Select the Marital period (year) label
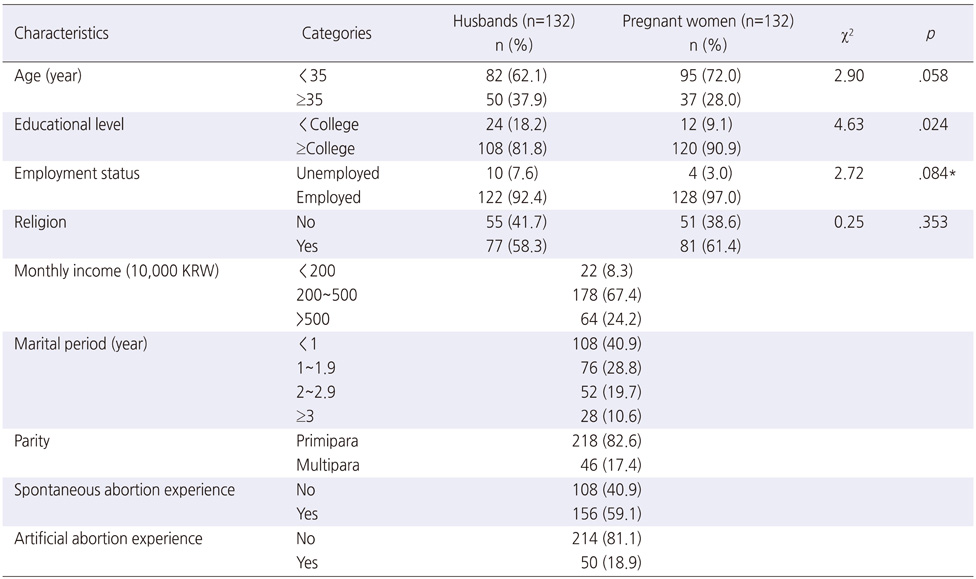 [x=80, y=344]
